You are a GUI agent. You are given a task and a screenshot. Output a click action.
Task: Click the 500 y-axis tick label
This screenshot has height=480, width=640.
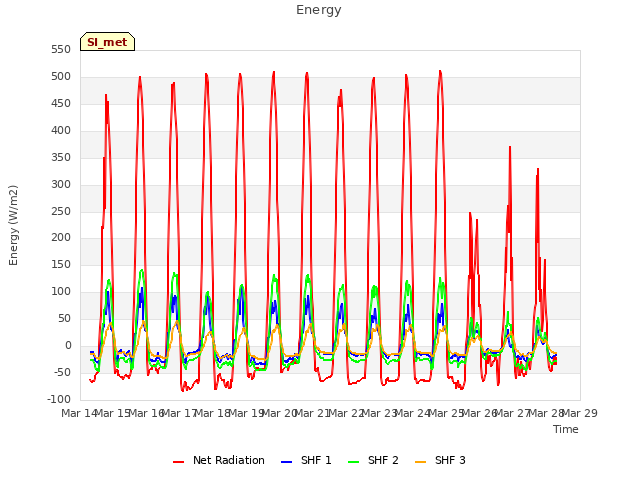(61, 77)
